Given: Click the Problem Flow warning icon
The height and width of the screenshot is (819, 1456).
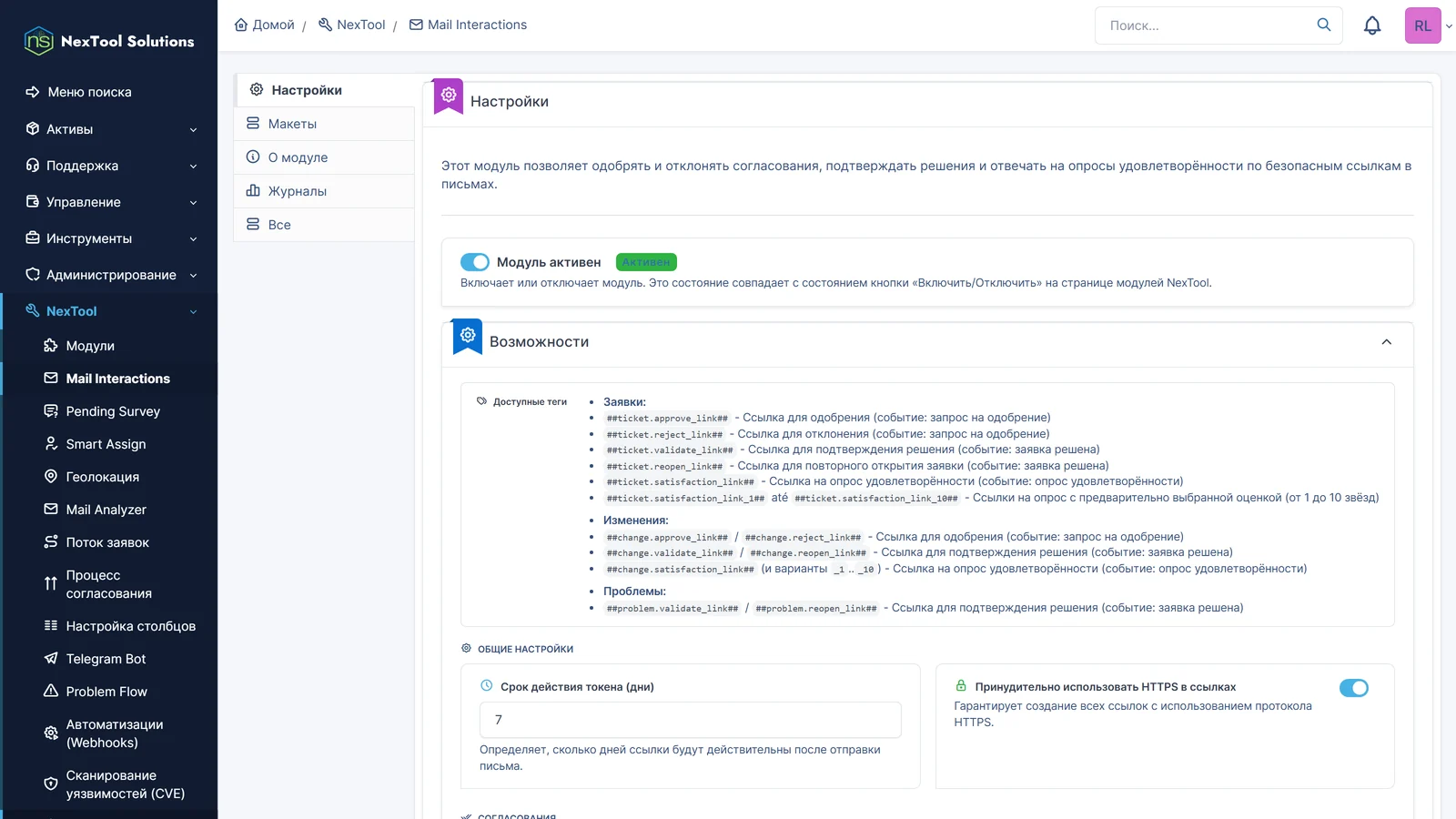Looking at the screenshot, I should pyautogui.click(x=51, y=692).
